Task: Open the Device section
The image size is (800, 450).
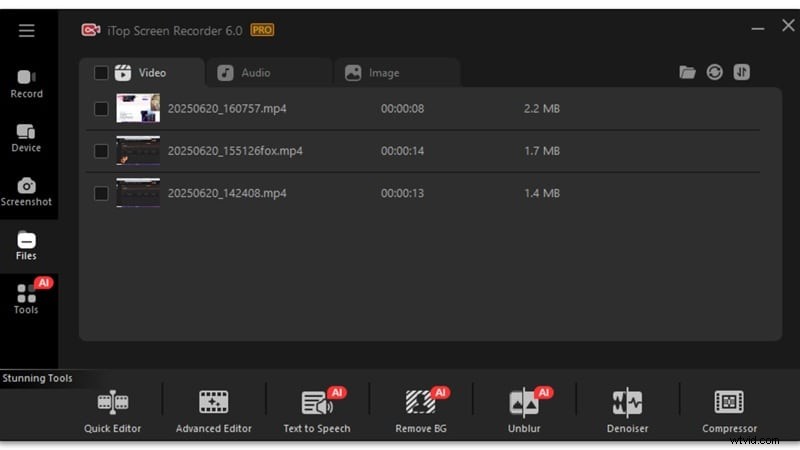Action: 26,138
